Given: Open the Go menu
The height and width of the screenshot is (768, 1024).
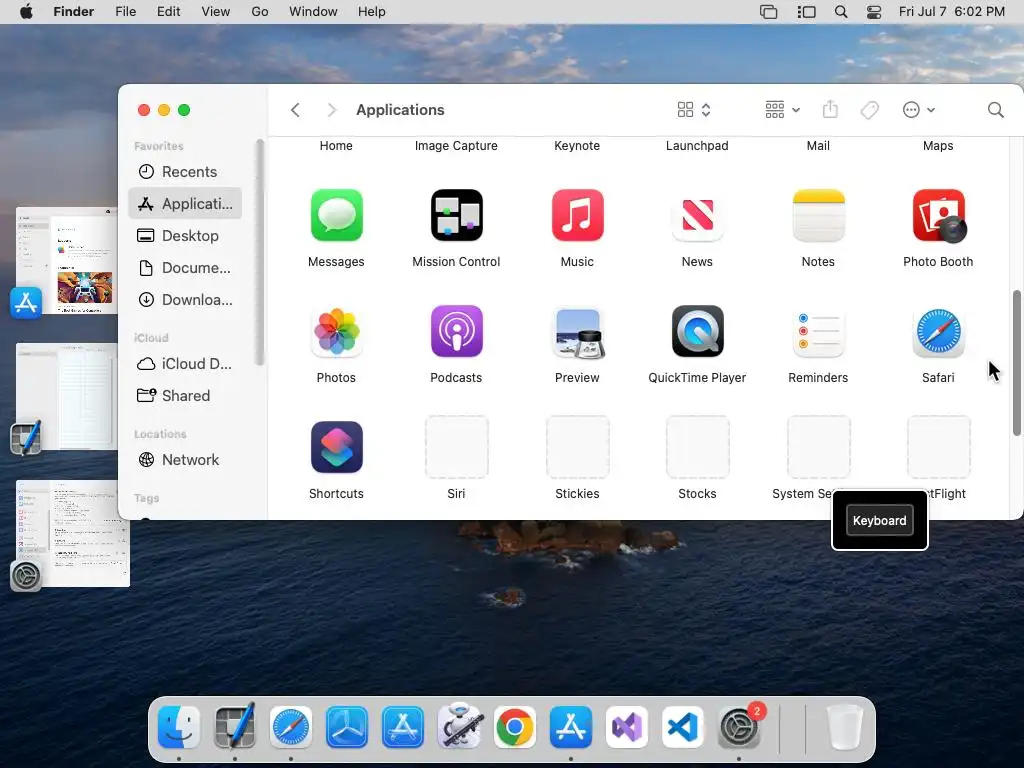Looking at the screenshot, I should [260, 12].
